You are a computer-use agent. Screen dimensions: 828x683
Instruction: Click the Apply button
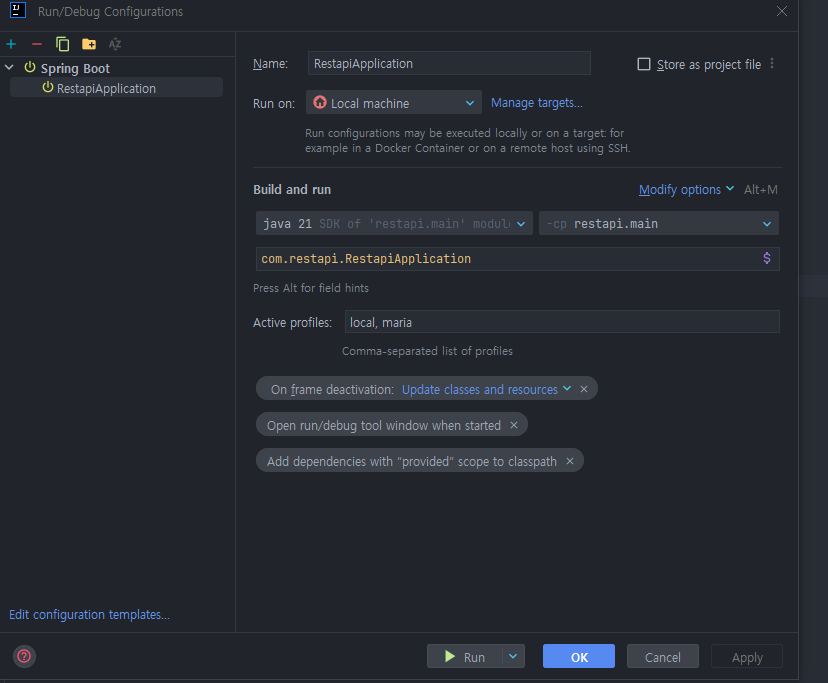747,657
